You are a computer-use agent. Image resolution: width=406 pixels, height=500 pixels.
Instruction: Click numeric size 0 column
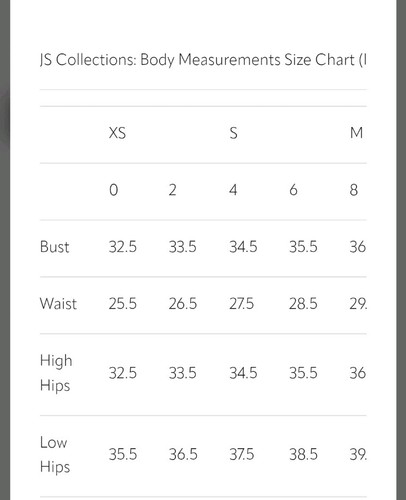[114, 190]
